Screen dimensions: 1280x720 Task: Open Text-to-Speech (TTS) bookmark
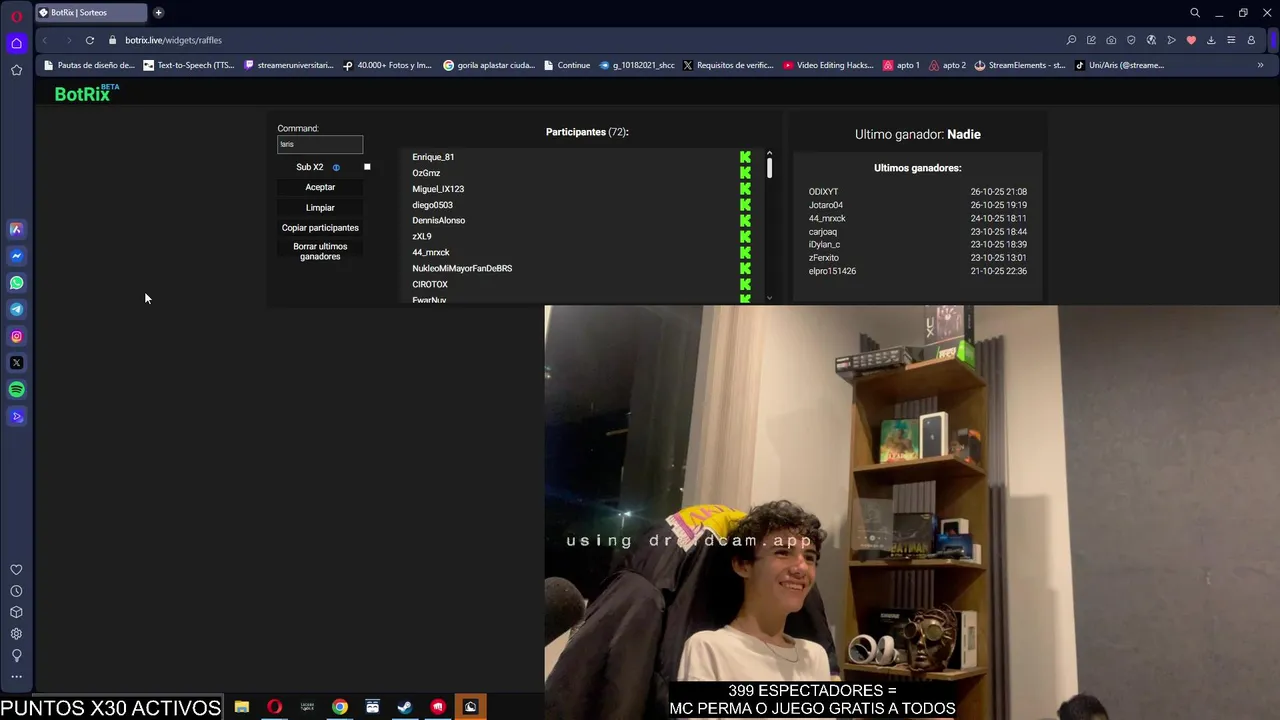(x=189, y=65)
